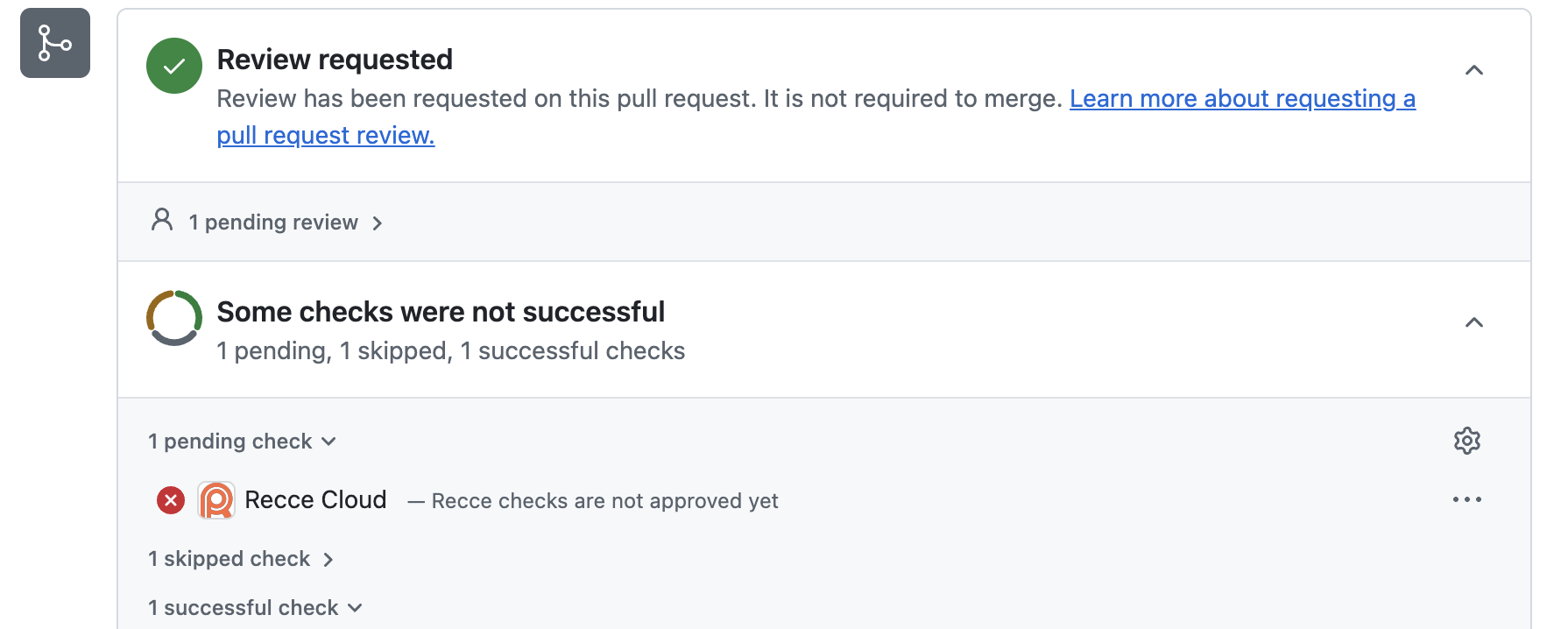The width and height of the screenshot is (1568, 629).
Task: Open the Recce Cloud three-dot options menu
Action: pyautogui.click(x=1467, y=500)
